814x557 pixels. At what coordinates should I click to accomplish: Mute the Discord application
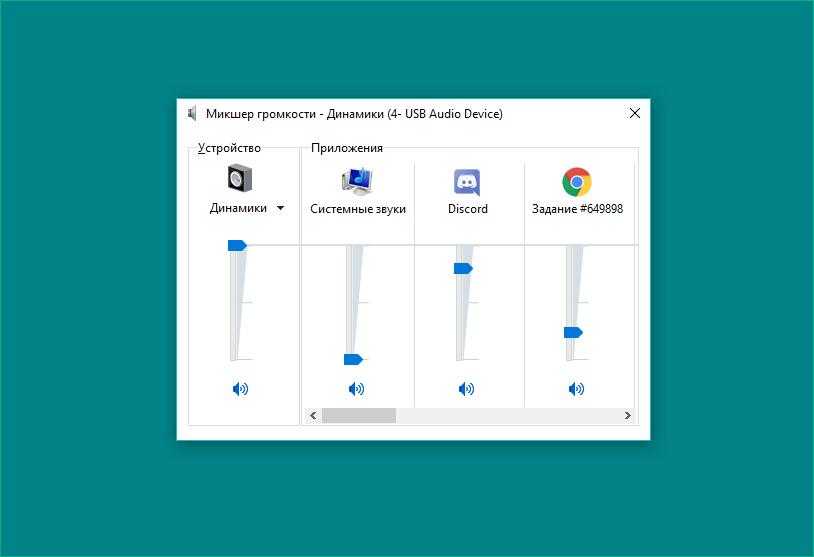[x=466, y=389]
